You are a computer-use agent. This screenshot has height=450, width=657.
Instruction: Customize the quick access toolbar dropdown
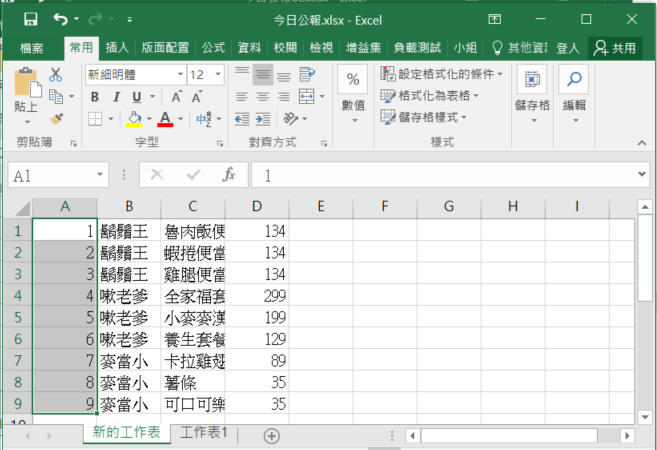(x=129, y=19)
